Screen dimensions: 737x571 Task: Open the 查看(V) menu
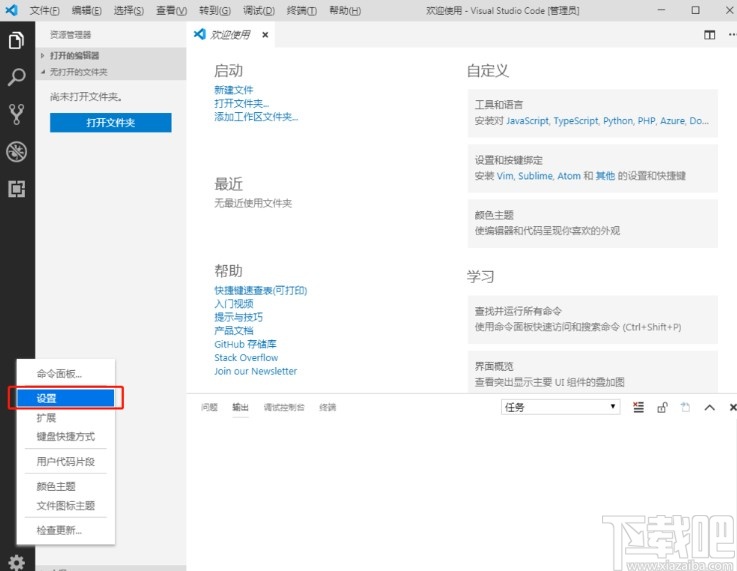point(172,10)
